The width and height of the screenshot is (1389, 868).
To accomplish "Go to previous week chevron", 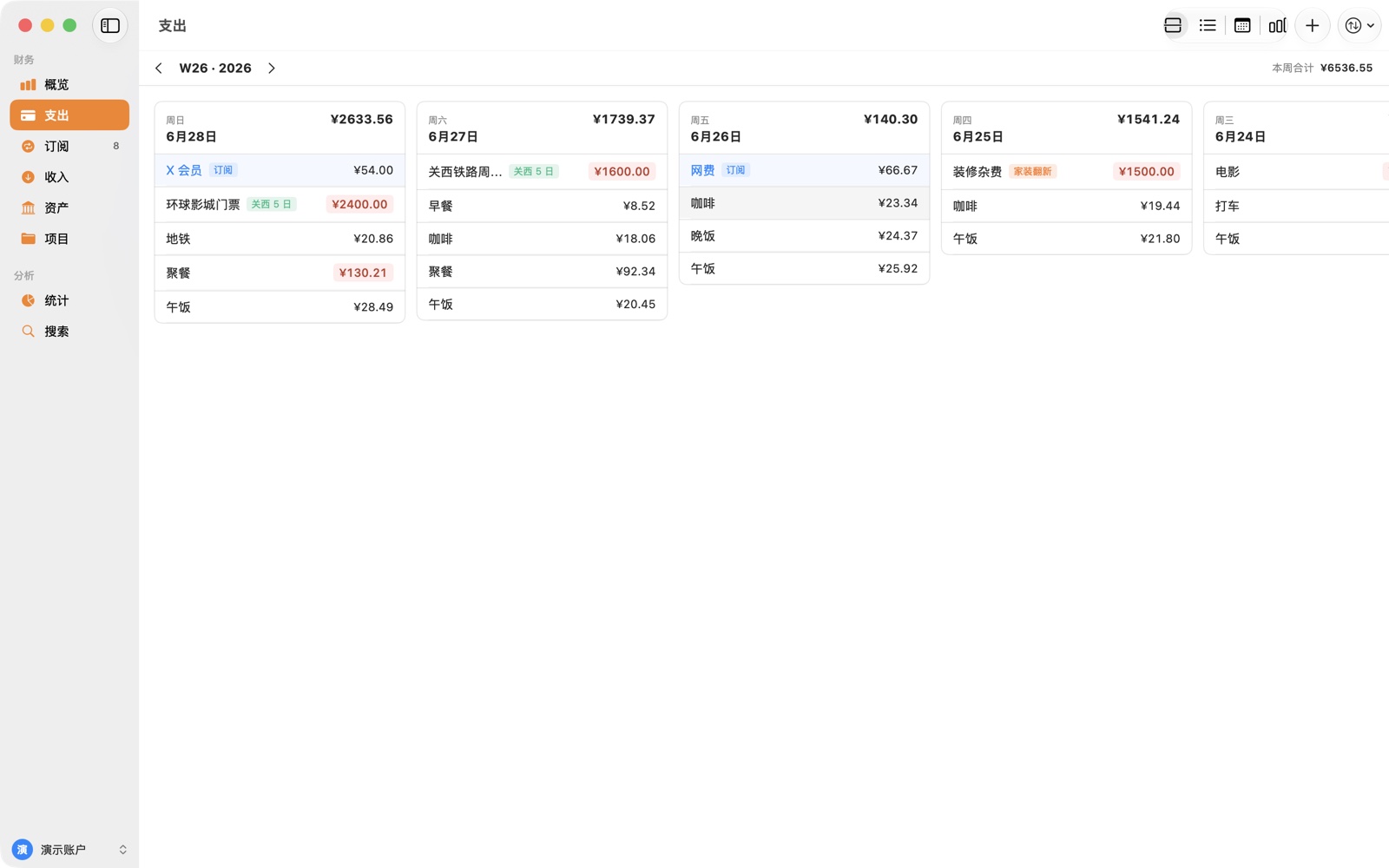I will 159,68.
